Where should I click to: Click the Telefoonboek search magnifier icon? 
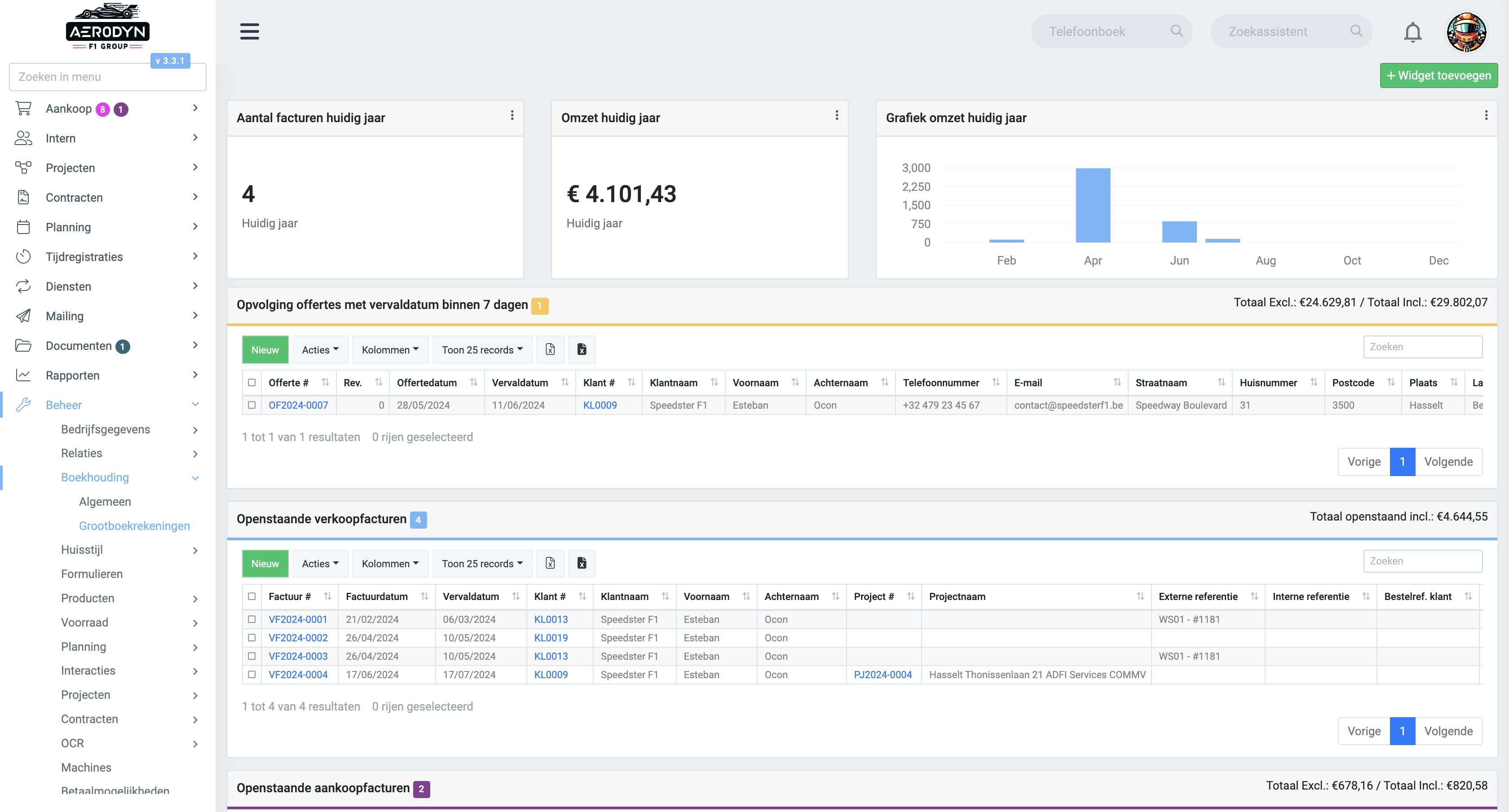click(x=1176, y=31)
